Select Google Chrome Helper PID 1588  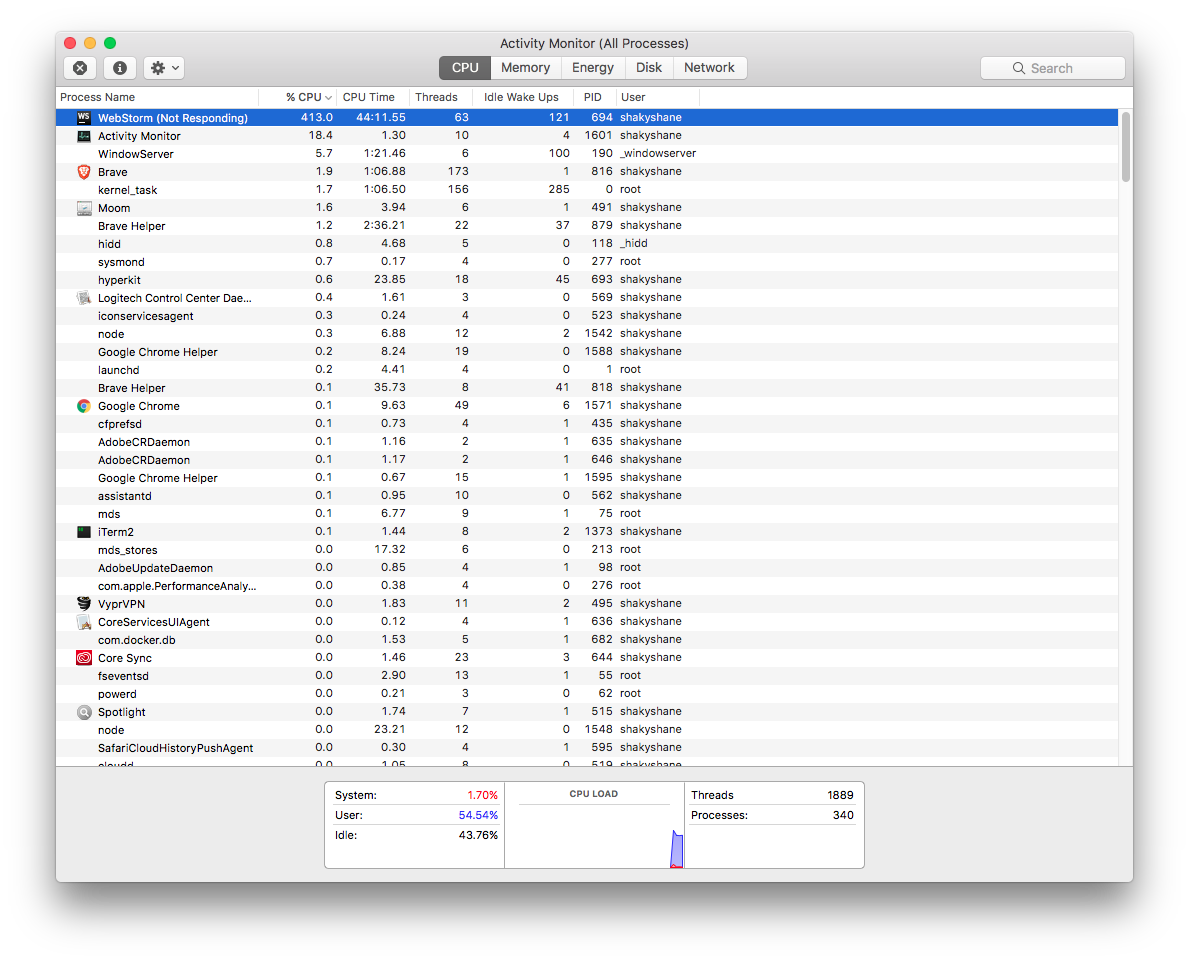pyautogui.click(x=587, y=352)
